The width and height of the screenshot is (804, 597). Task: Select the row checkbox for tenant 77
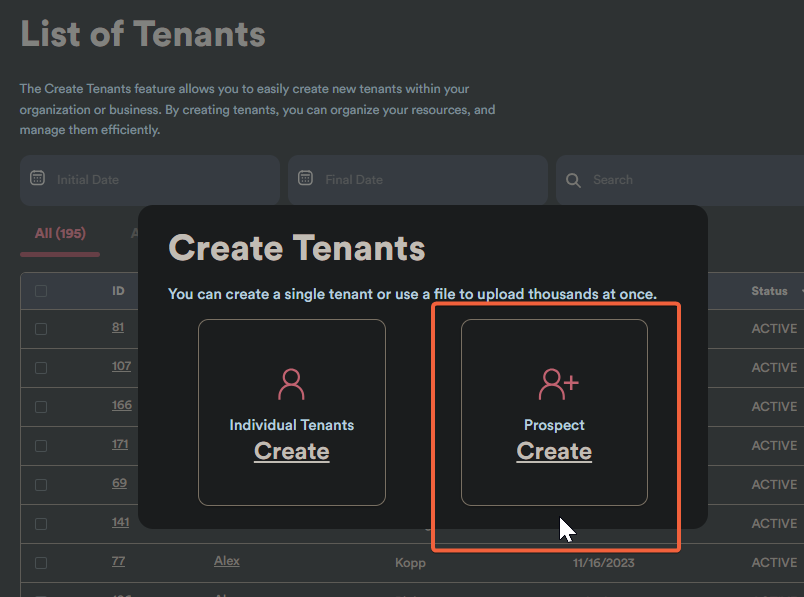coord(41,563)
